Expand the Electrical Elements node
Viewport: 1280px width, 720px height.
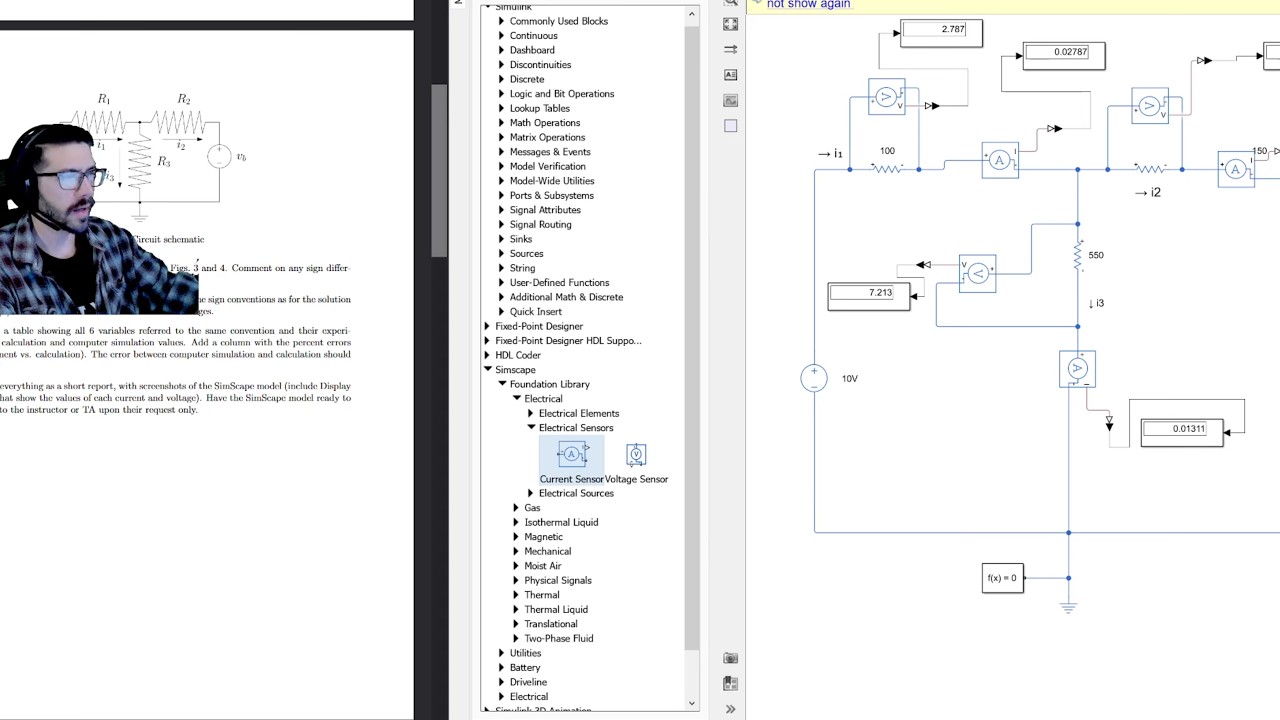coord(531,413)
